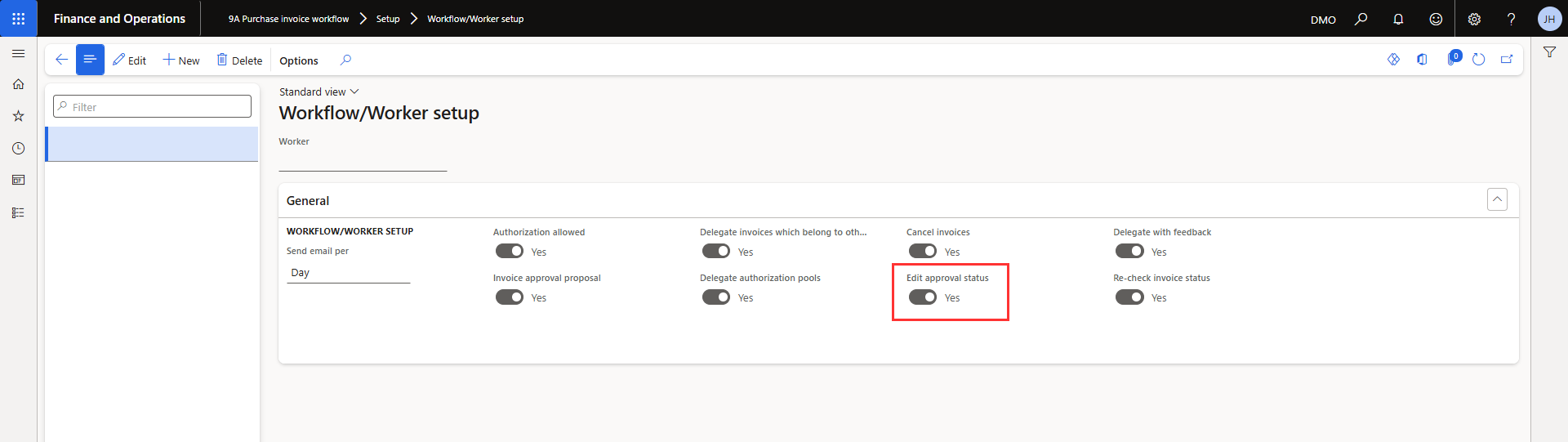Click the New button
This screenshot has height=442, width=1568.
pyautogui.click(x=181, y=60)
